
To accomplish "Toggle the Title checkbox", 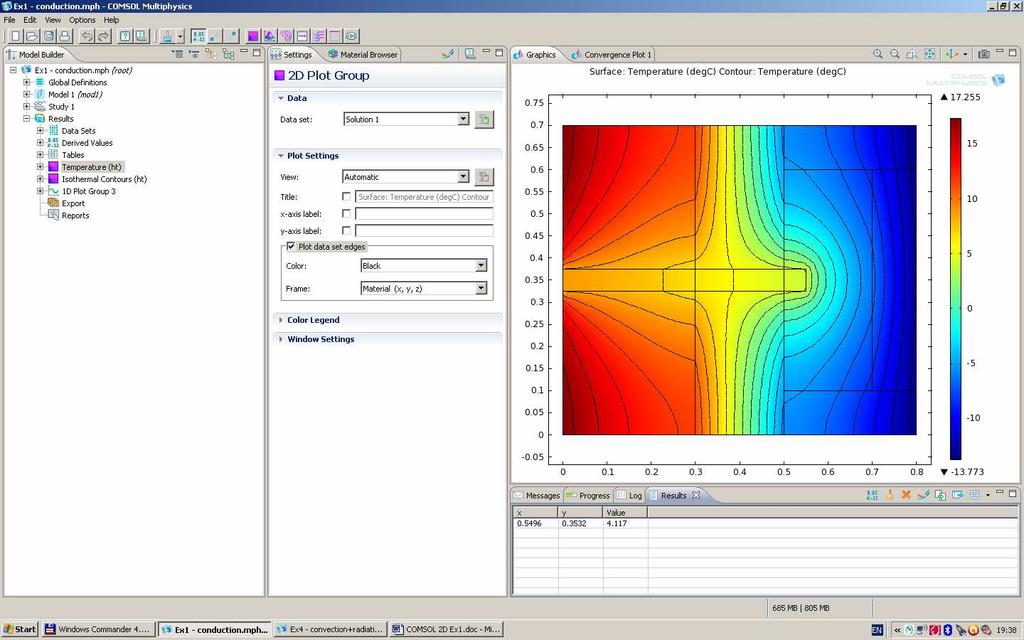I will [x=346, y=197].
